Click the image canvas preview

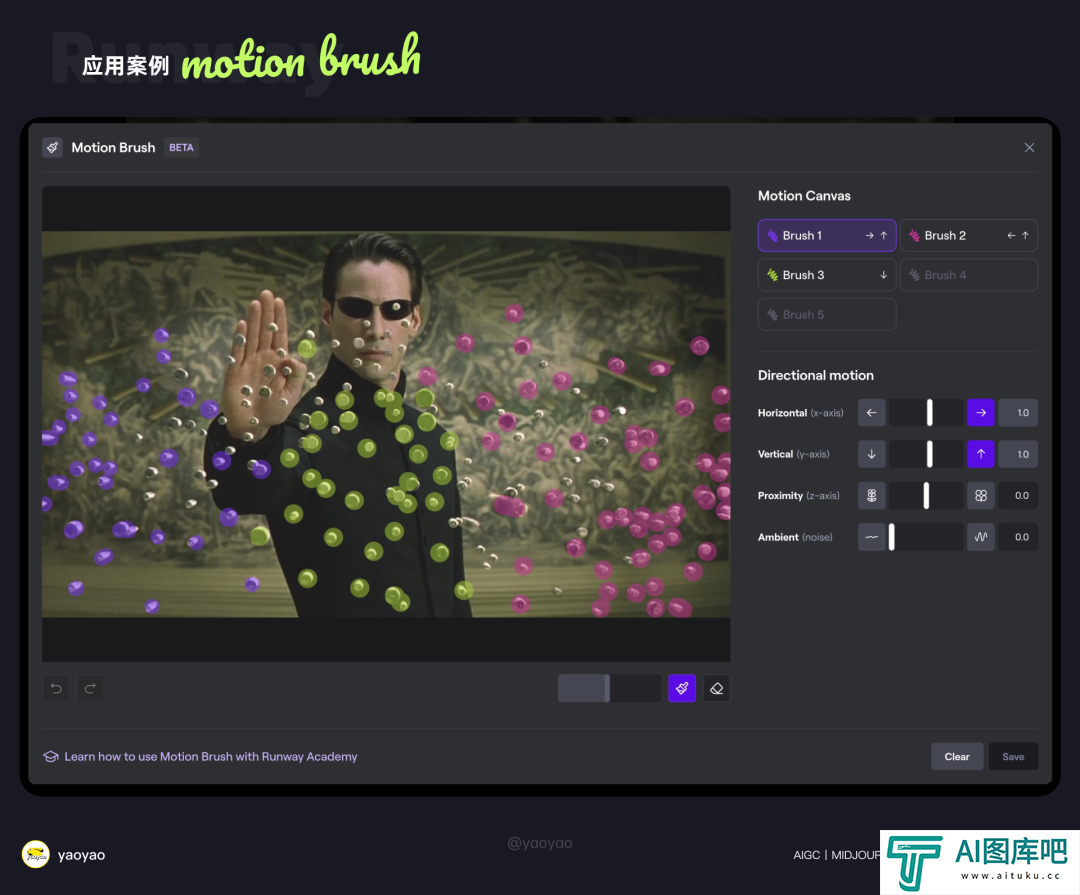point(386,424)
